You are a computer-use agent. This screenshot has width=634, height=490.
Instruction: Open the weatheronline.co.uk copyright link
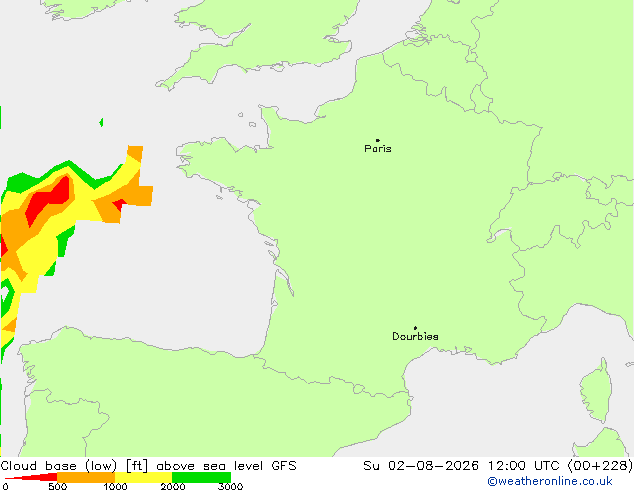(550, 481)
